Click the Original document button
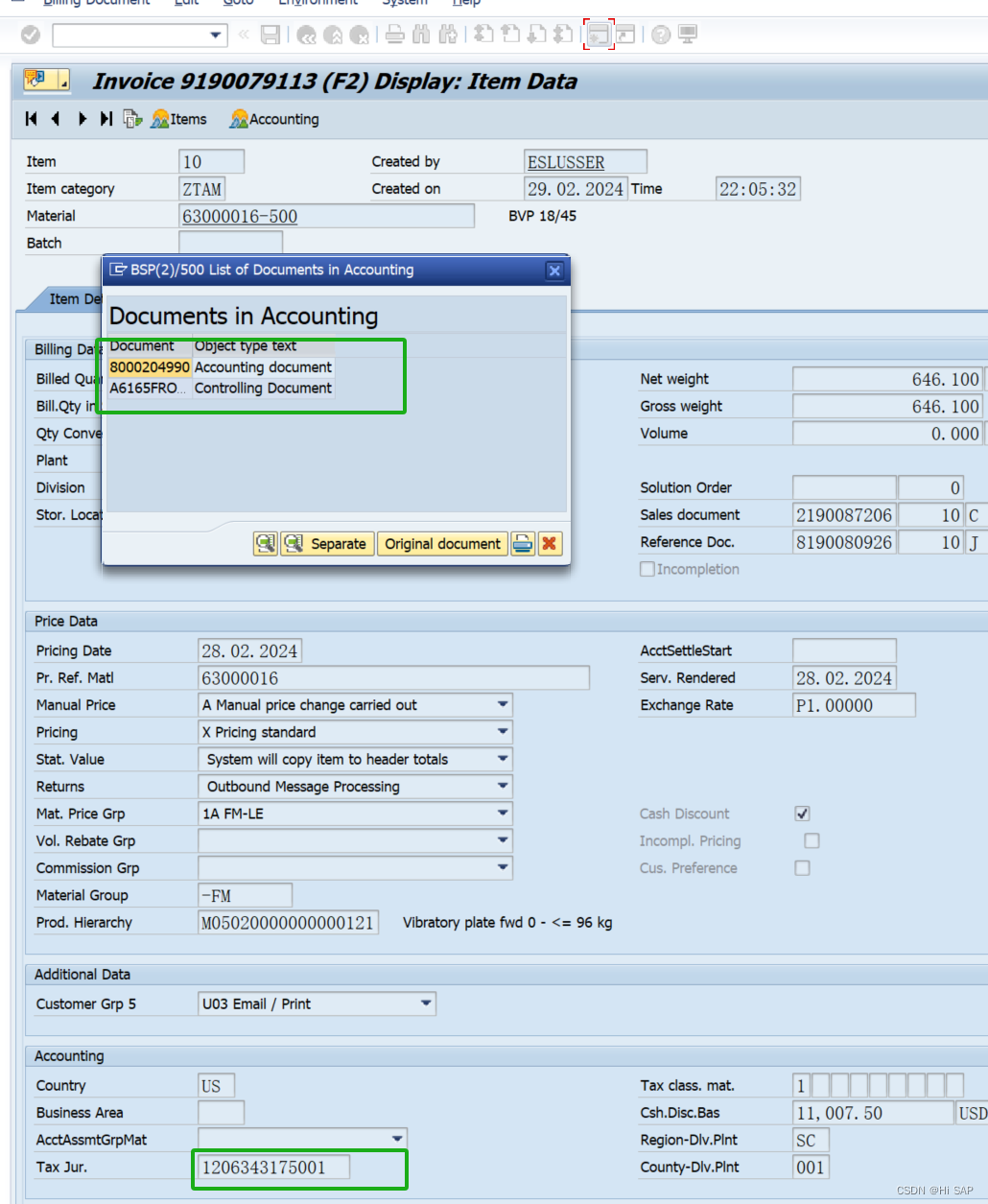The height and width of the screenshot is (1204, 988). tap(443, 544)
